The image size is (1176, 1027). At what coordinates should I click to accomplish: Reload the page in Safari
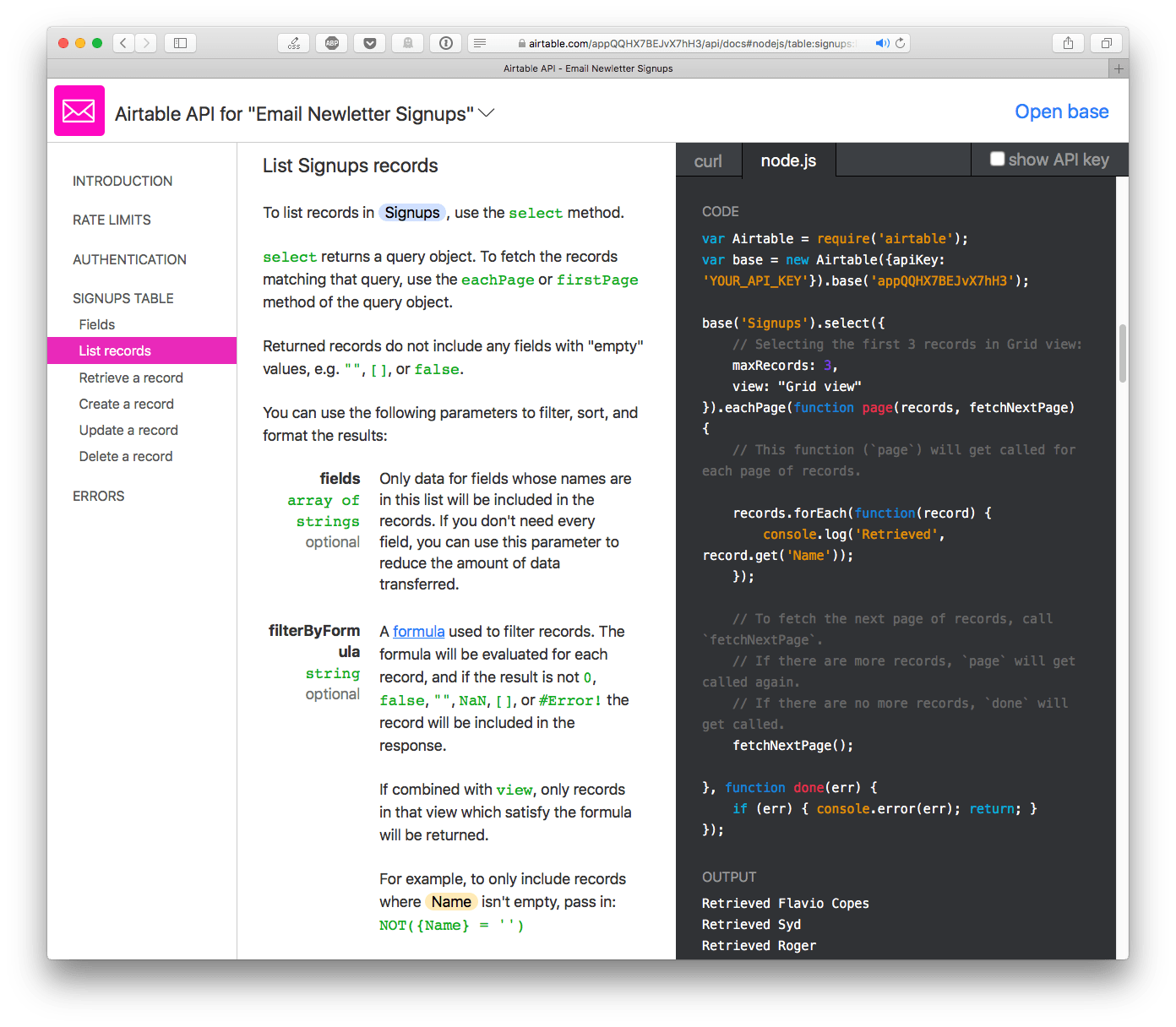click(x=901, y=43)
